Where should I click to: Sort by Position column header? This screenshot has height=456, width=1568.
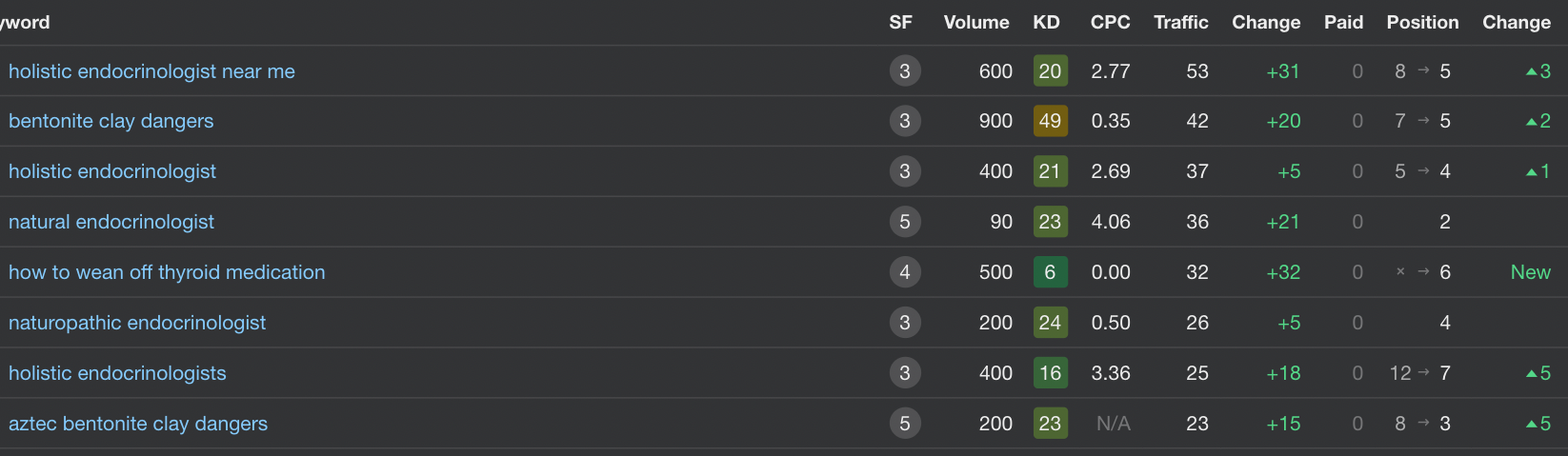pyautogui.click(x=1422, y=22)
